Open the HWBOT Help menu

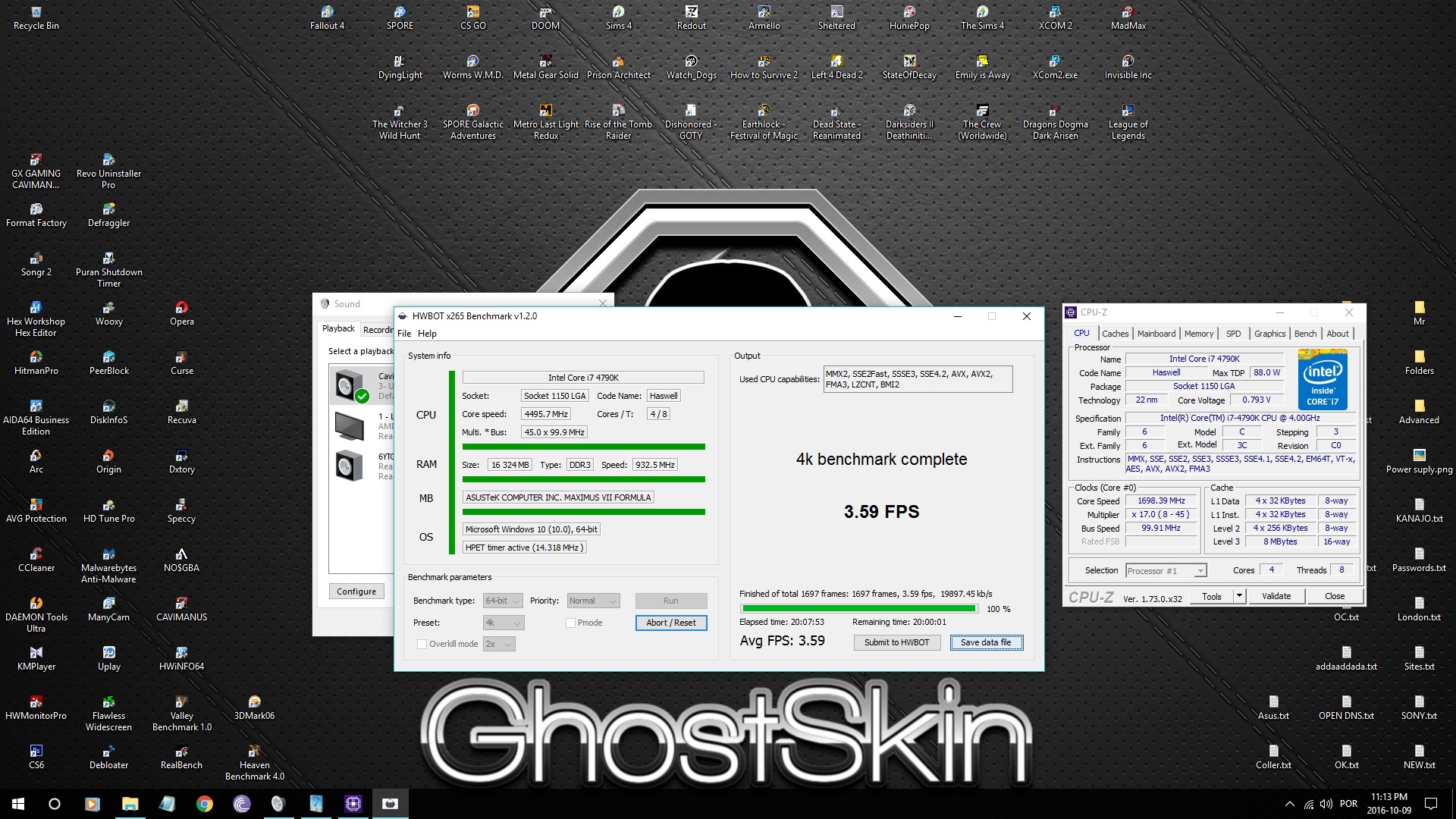point(427,334)
